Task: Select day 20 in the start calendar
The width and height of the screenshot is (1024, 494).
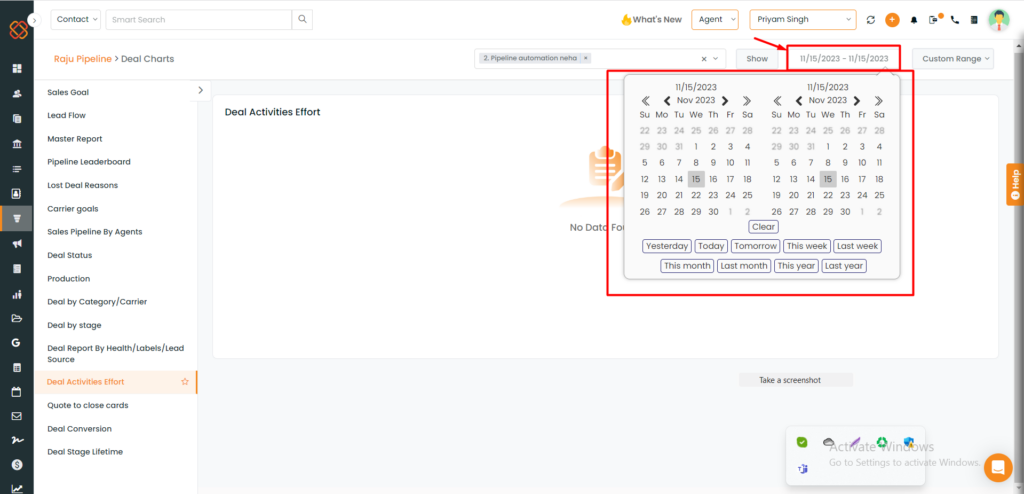Action: click(x=662, y=195)
